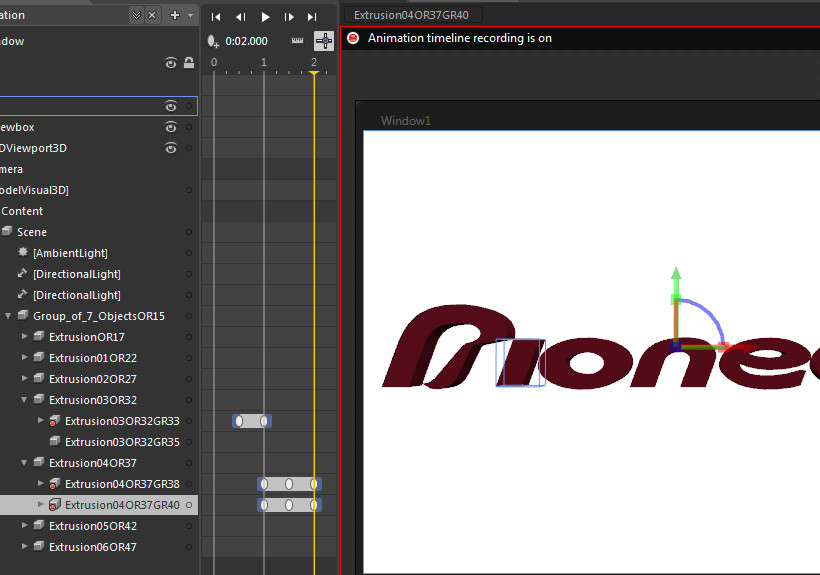820x575 pixels.
Task: Expand the Extrusion04OR37GR40 node
Action: coord(40,504)
